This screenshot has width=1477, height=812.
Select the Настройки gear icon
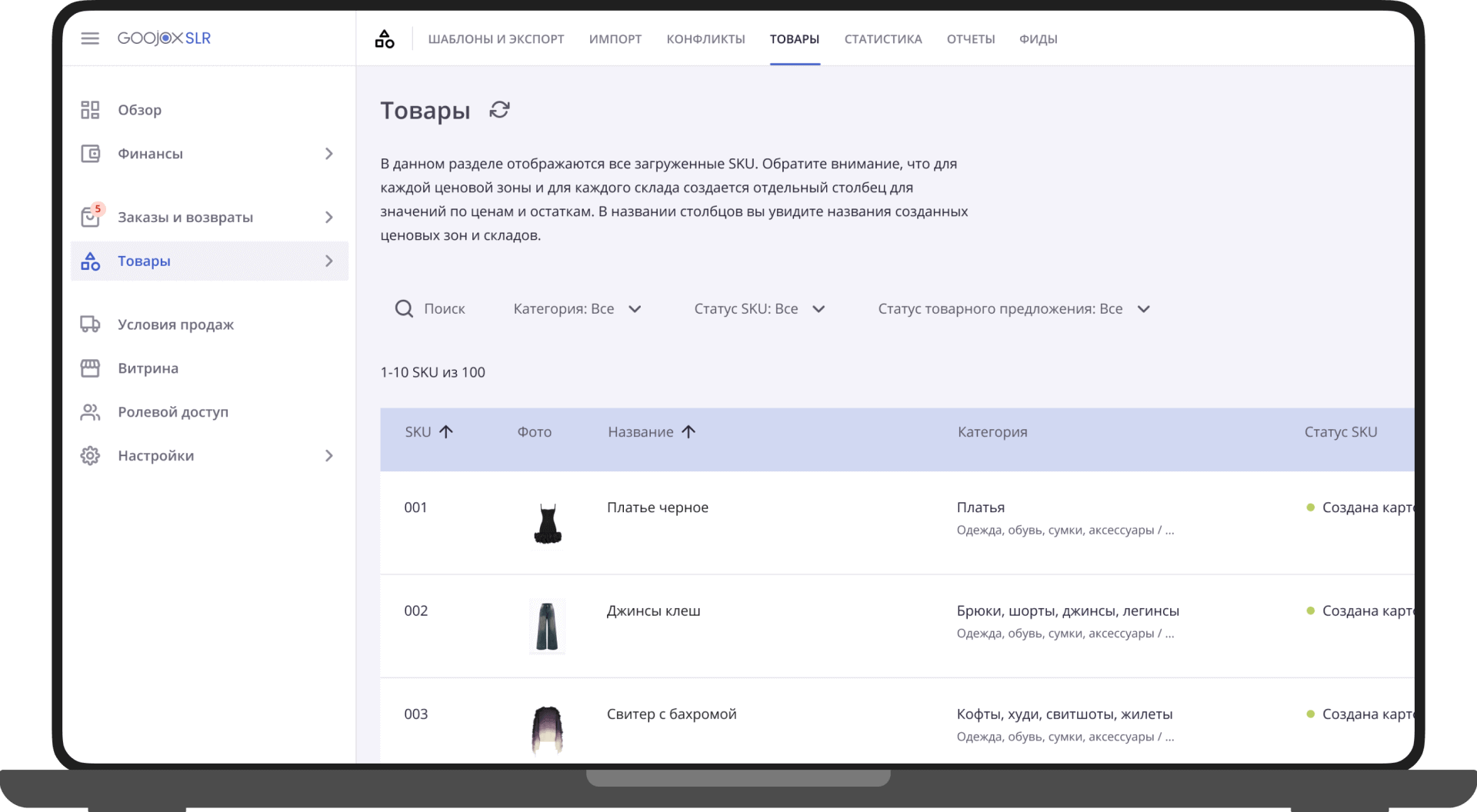point(90,455)
